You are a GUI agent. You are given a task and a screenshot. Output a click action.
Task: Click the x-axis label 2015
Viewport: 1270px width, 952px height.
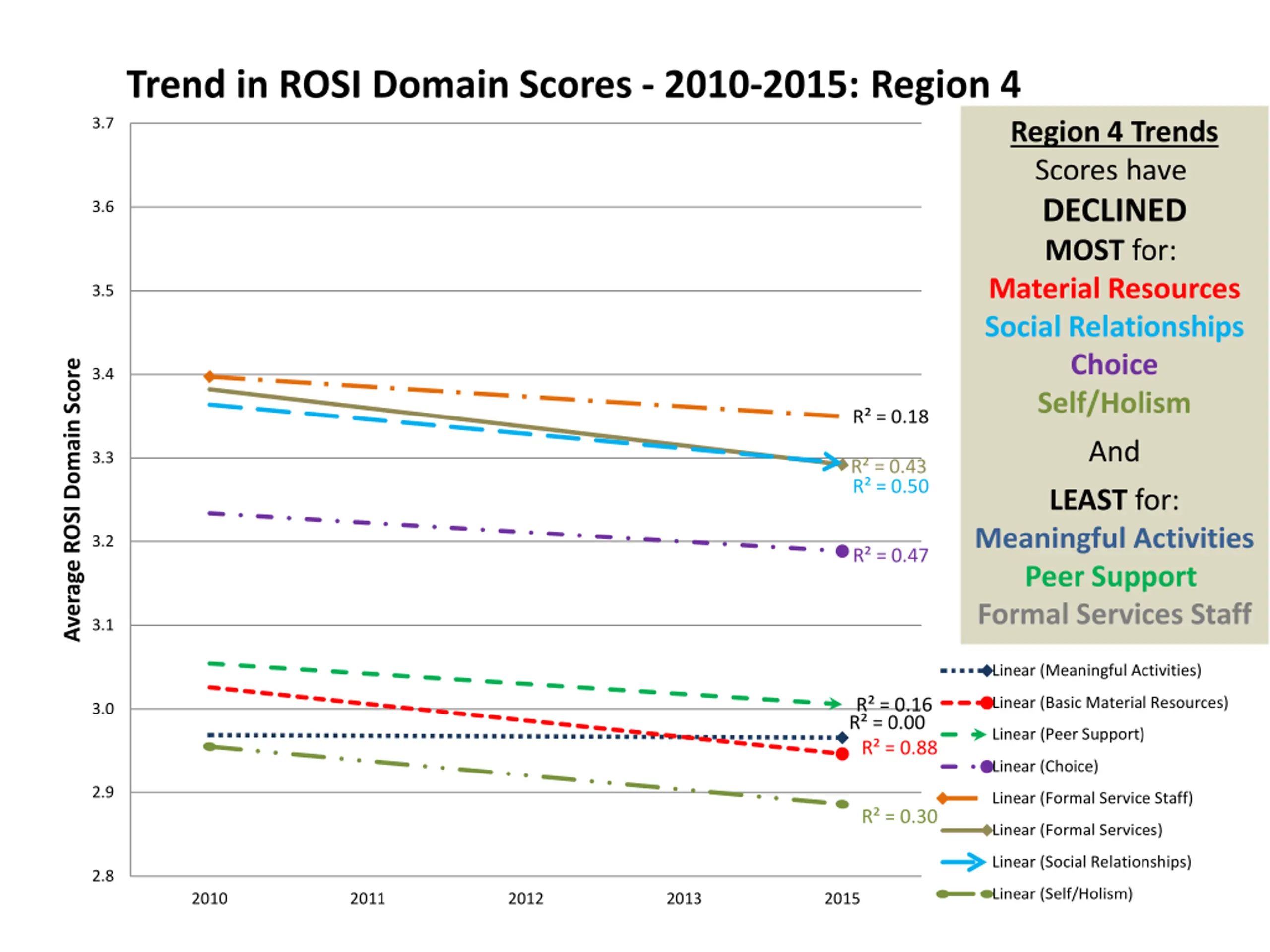(842, 898)
